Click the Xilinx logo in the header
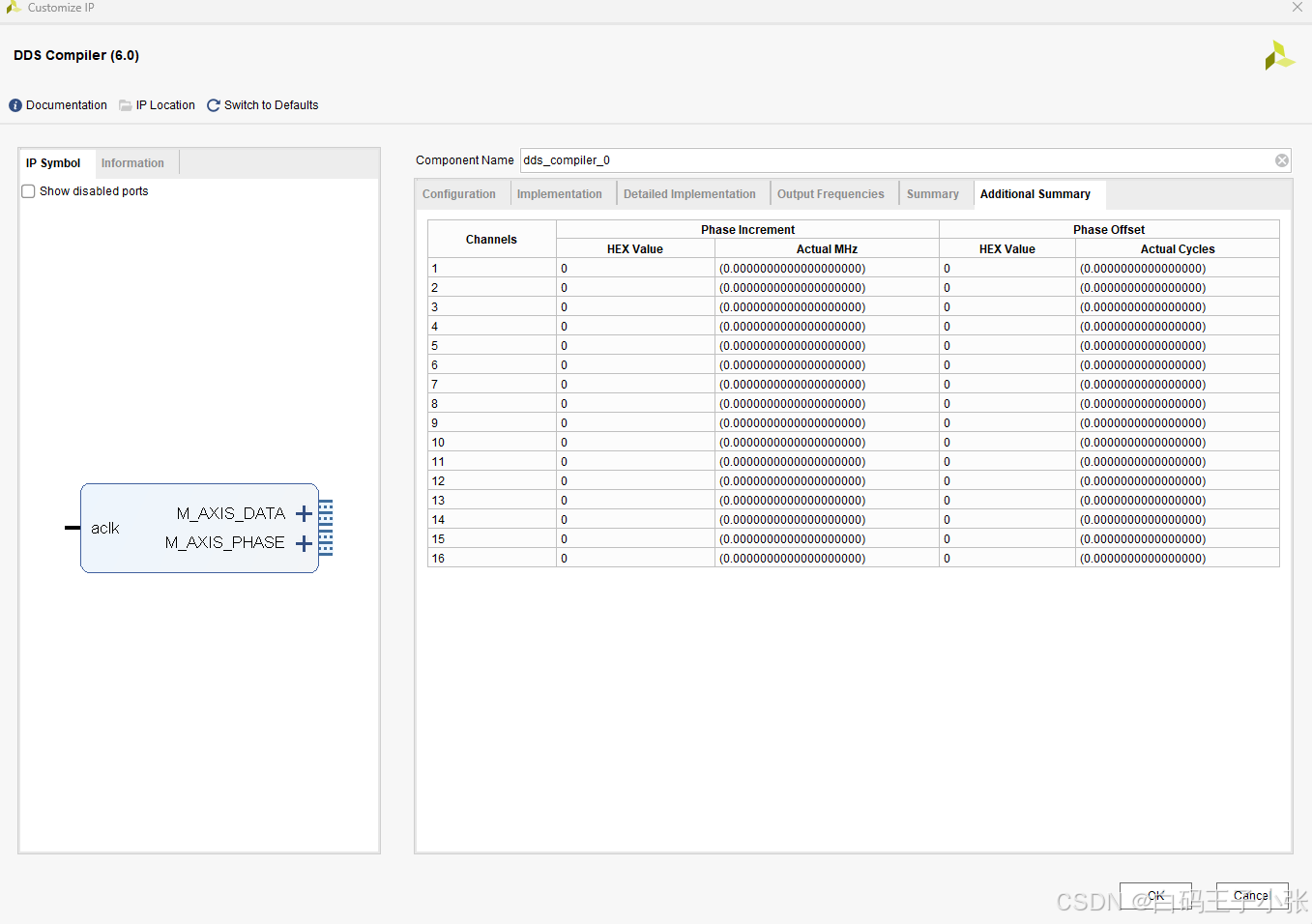Viewport: 1312px width, 924px height. tap(1279, 55)
